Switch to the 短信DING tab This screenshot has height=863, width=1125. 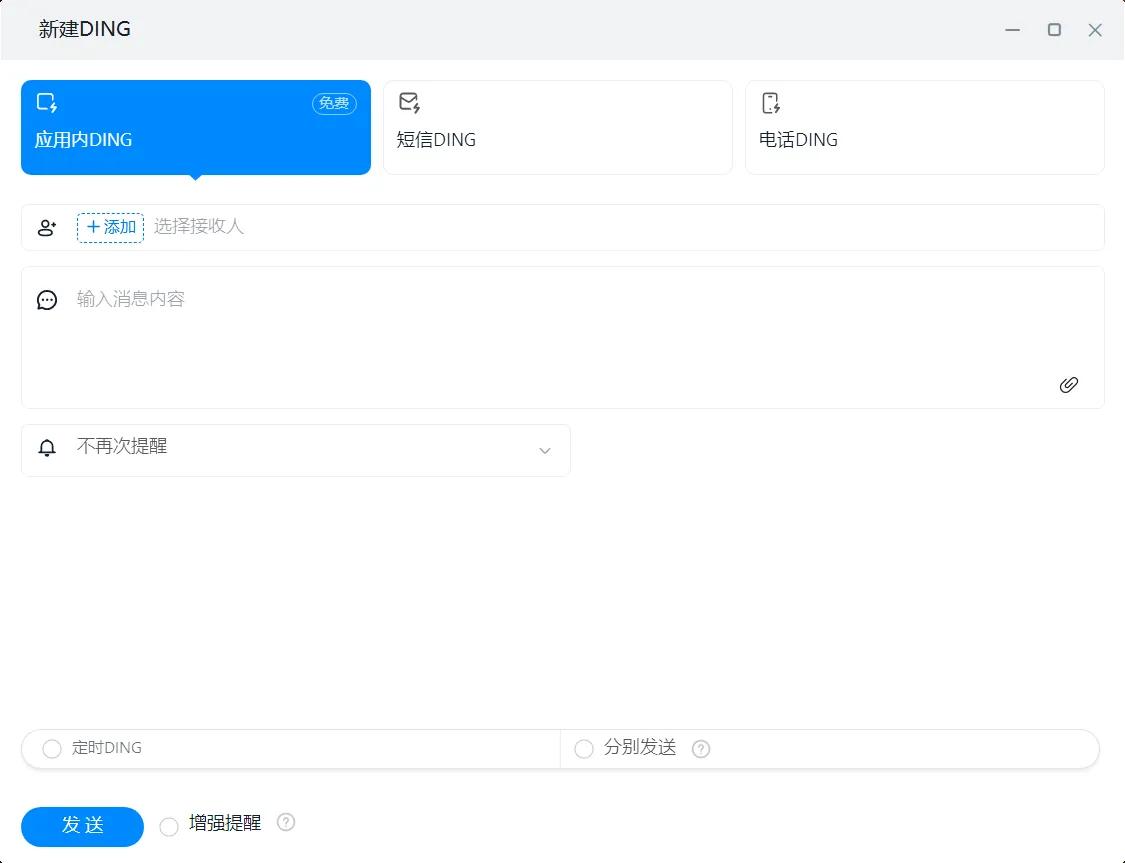coord(558,127)
